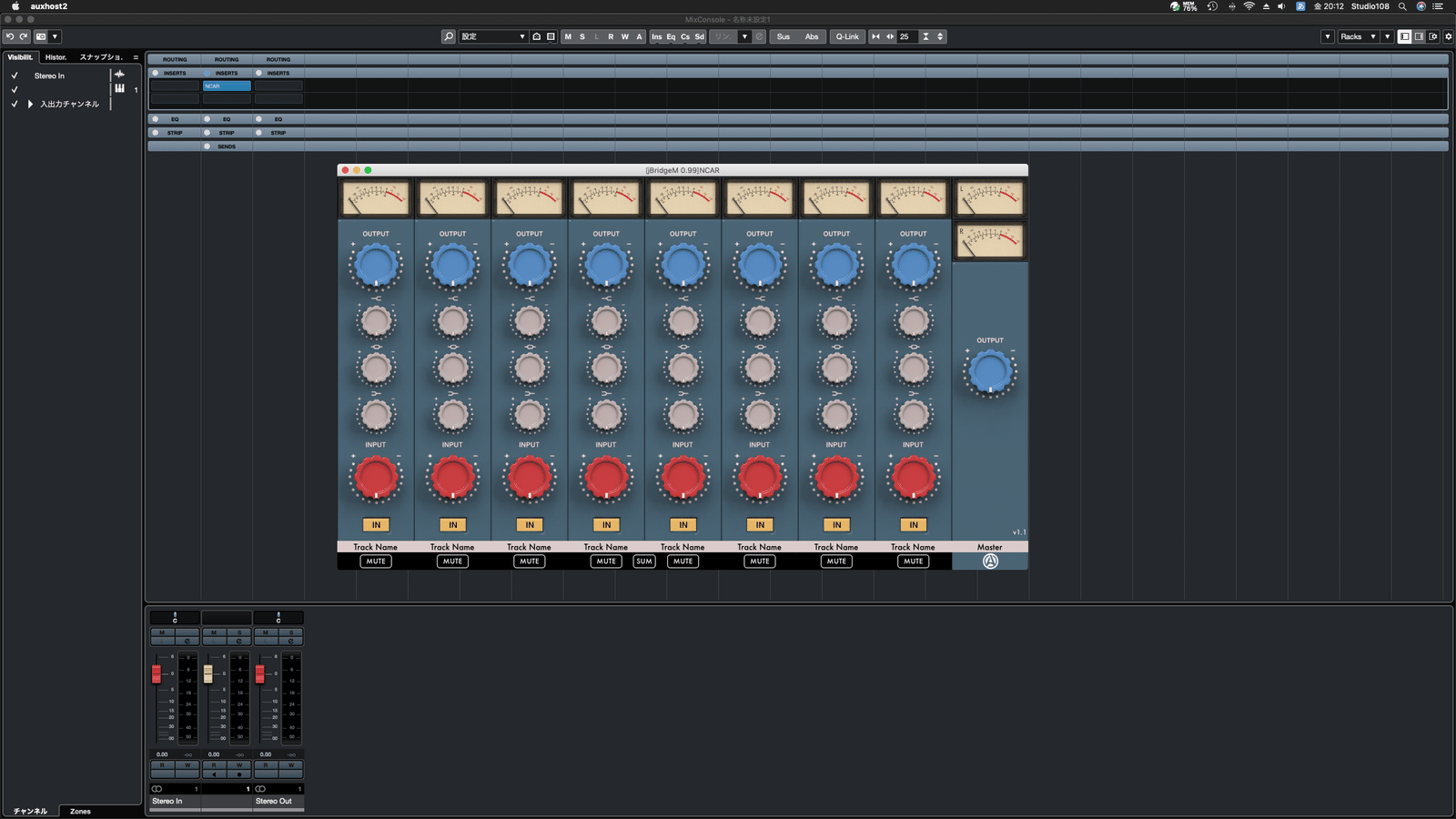Viewport: 1456px width, 819px height.
Task: Click IN button on eighth NCAR channel
Action: [x=914, y=525]
